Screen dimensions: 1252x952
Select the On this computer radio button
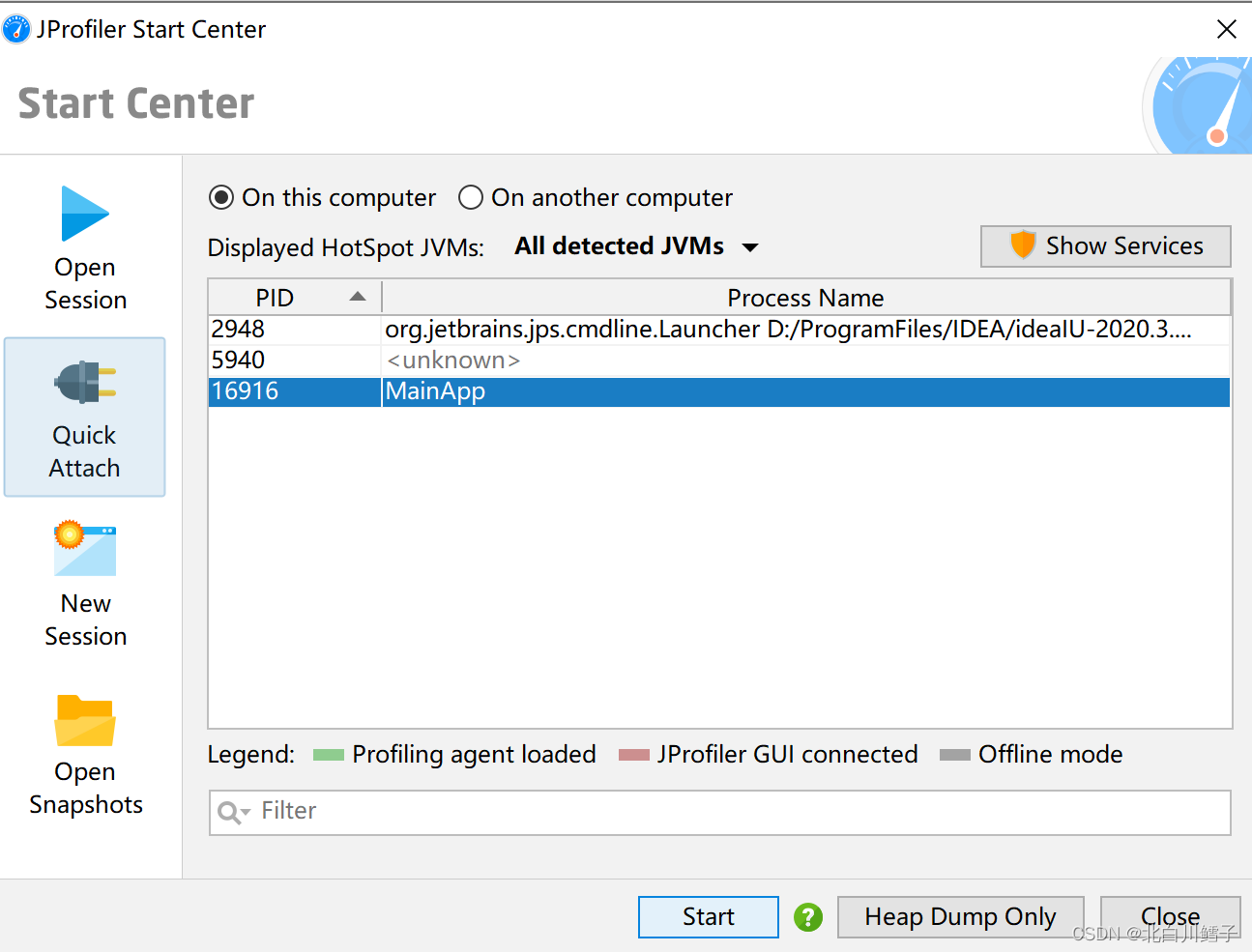point(221,198)
